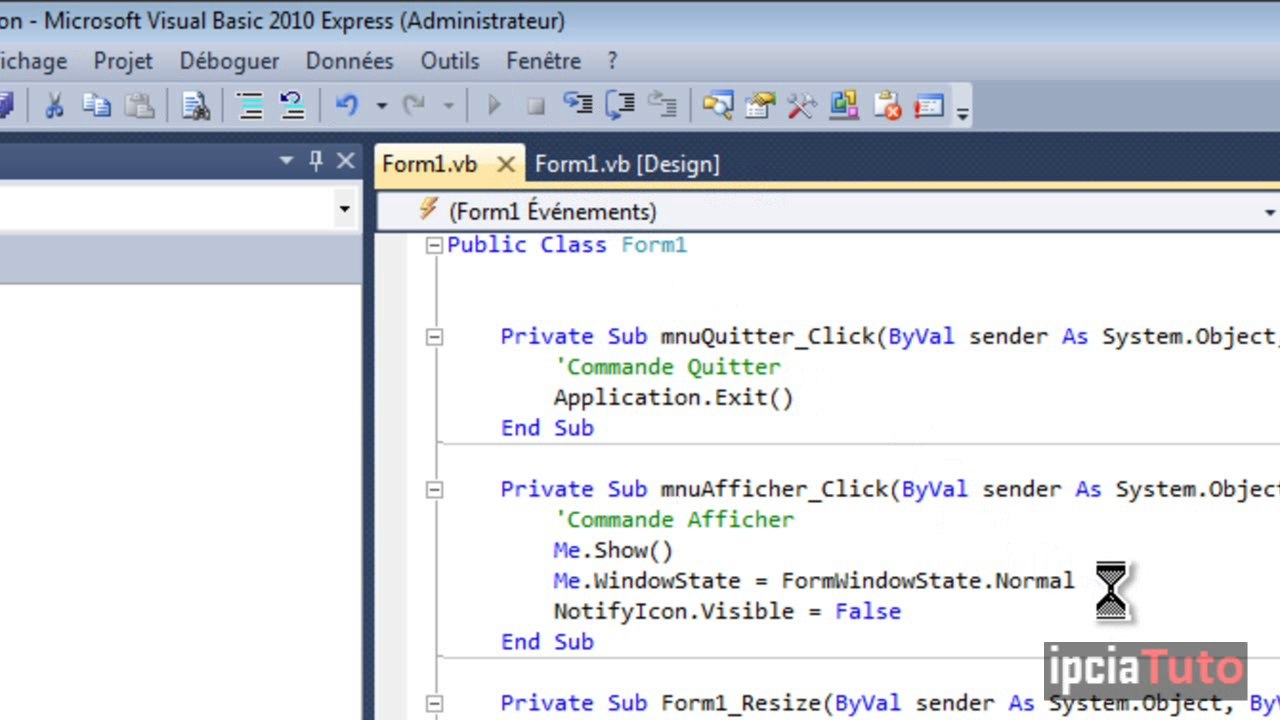This screenshot has height=720, width=1280.
Task: Close the Form1.vb code tab
Action: tap(506, 164)
